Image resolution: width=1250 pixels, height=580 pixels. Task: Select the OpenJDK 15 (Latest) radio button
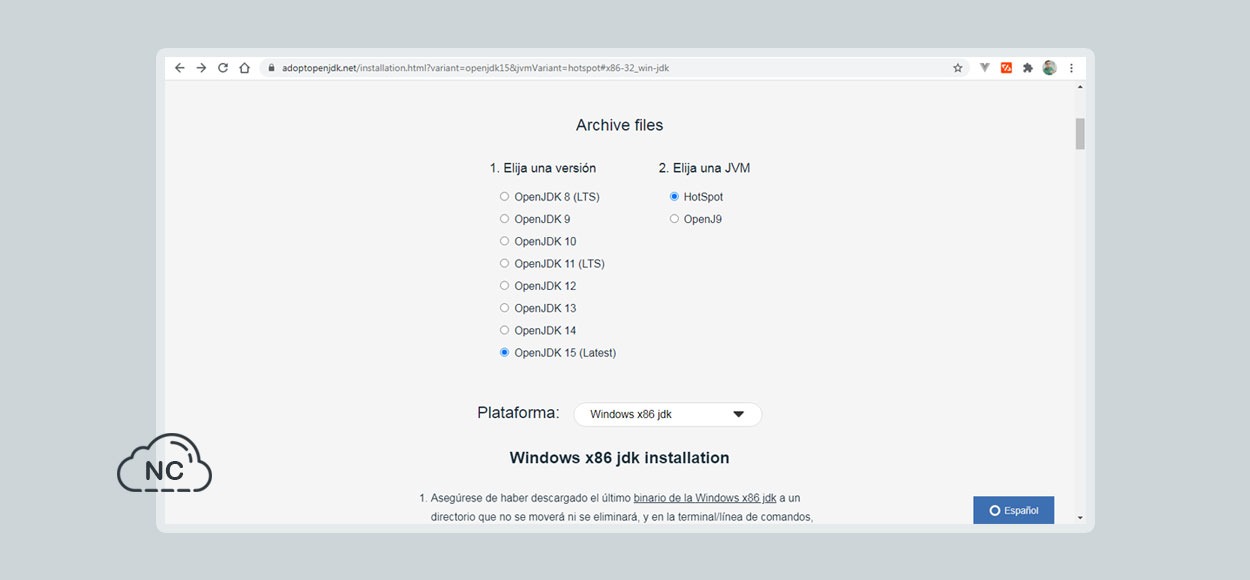coord(504,353)
